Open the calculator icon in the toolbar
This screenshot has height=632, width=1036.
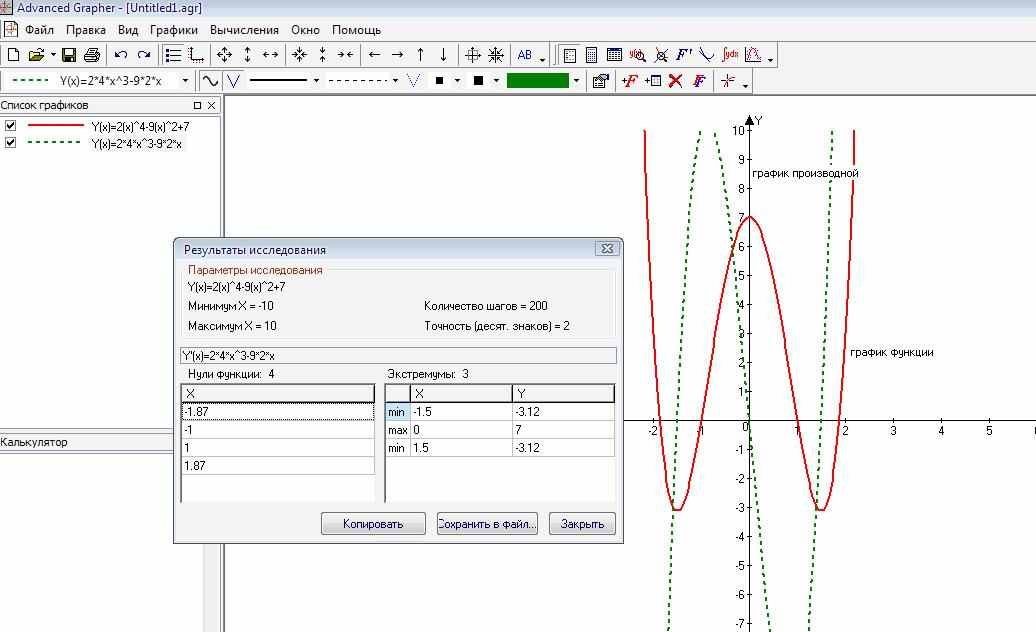[591, 55]
